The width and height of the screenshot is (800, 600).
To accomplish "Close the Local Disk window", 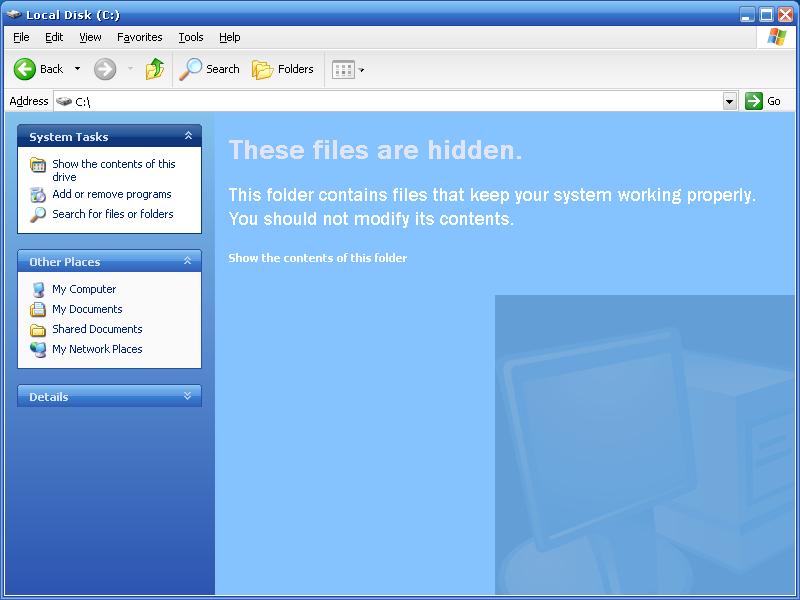I will tap(785, 15).
